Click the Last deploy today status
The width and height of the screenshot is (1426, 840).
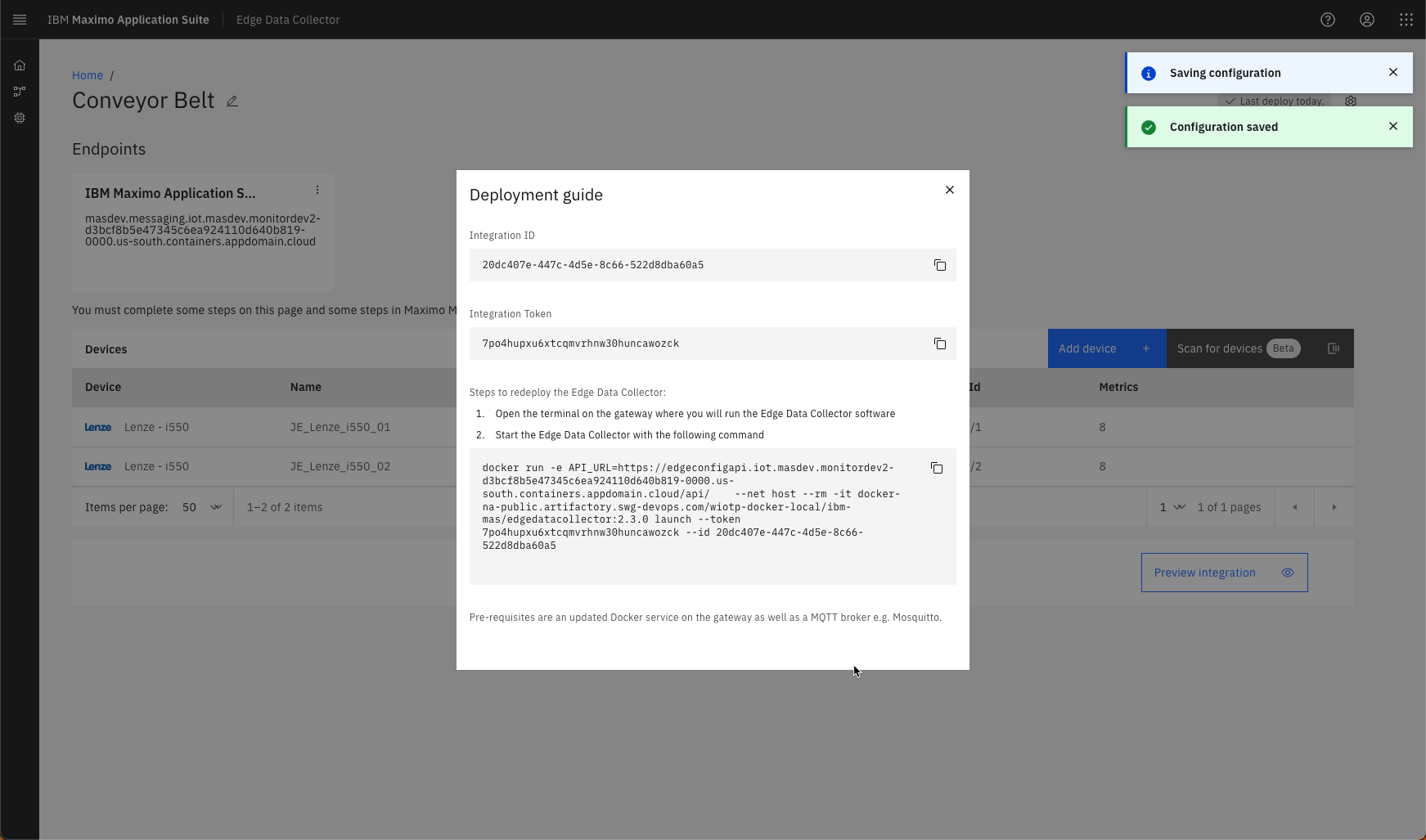click(x=1275, y=101)
